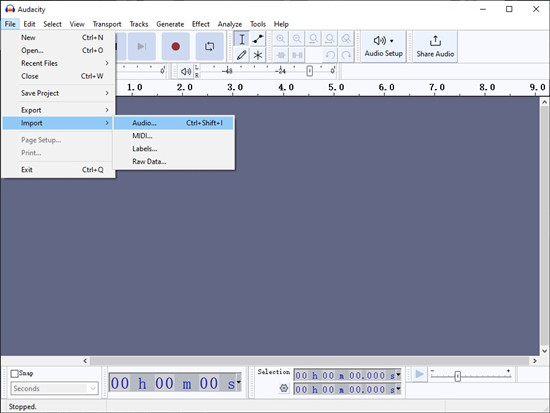Screen dimensions: 550x413
Task: Adjust the playback volume slider knob
Action: [x=309, y=71]
